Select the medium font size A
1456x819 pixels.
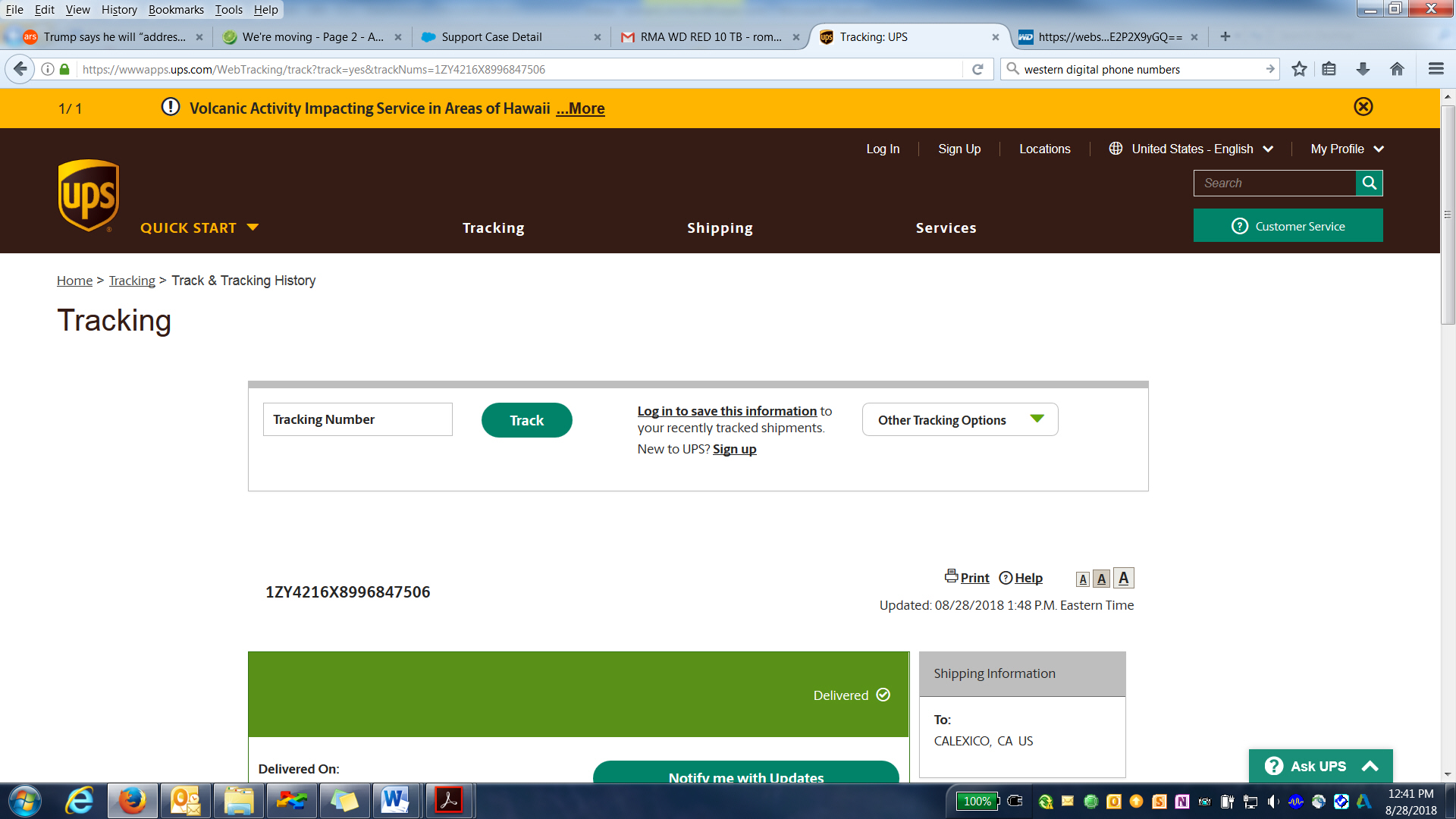tap(1101, 579)
